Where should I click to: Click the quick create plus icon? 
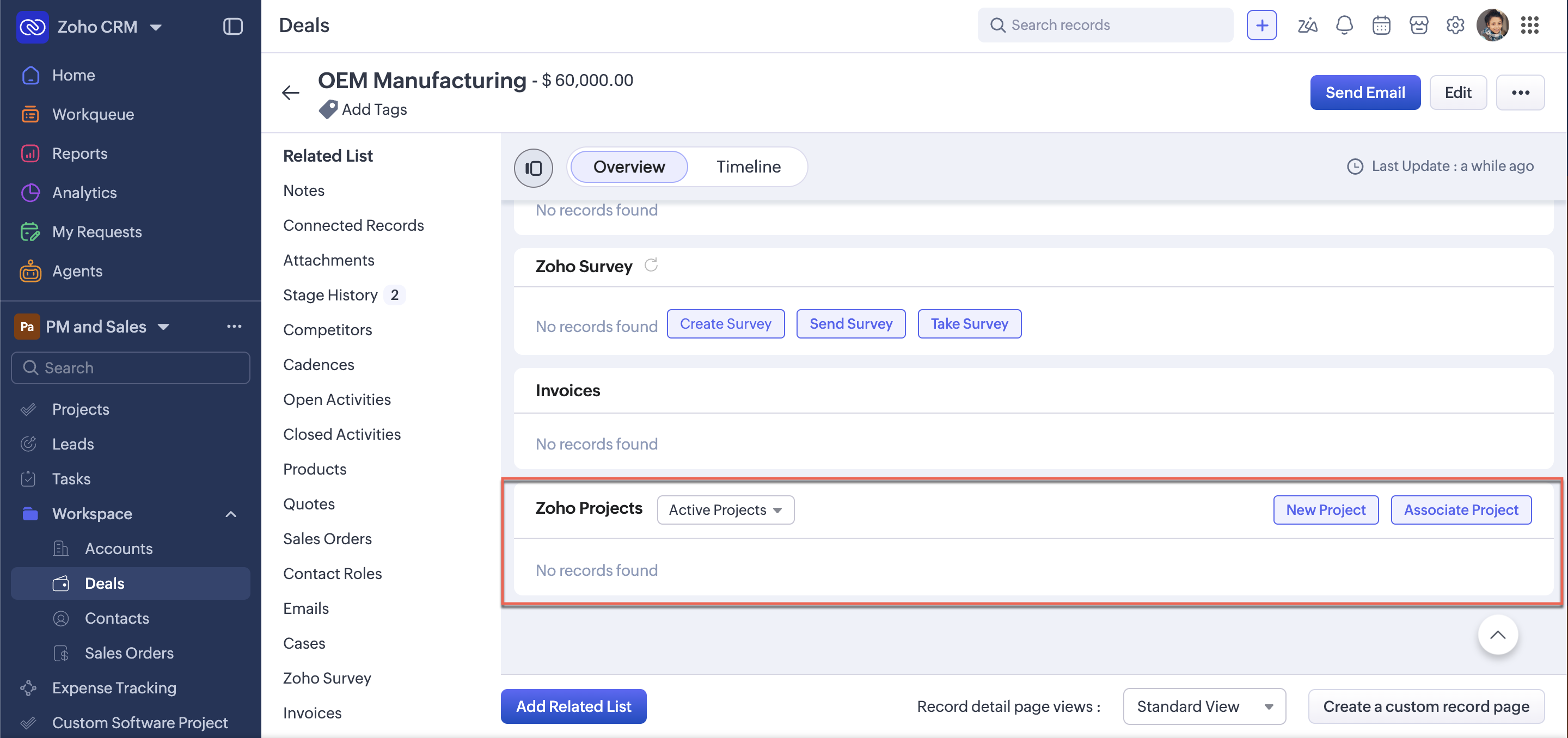pyautogui.click(x=1261, y=26)
